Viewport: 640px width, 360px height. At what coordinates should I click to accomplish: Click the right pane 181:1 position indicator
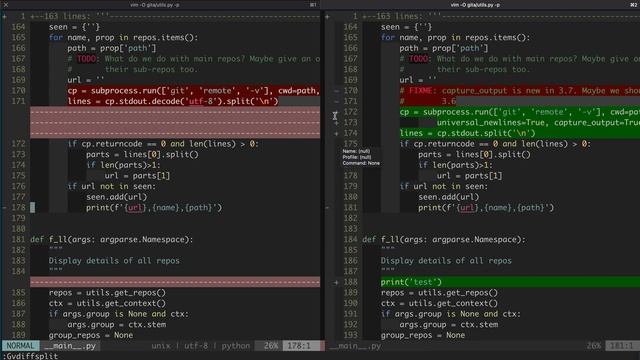pyautogui.click(x=622, y=346)
